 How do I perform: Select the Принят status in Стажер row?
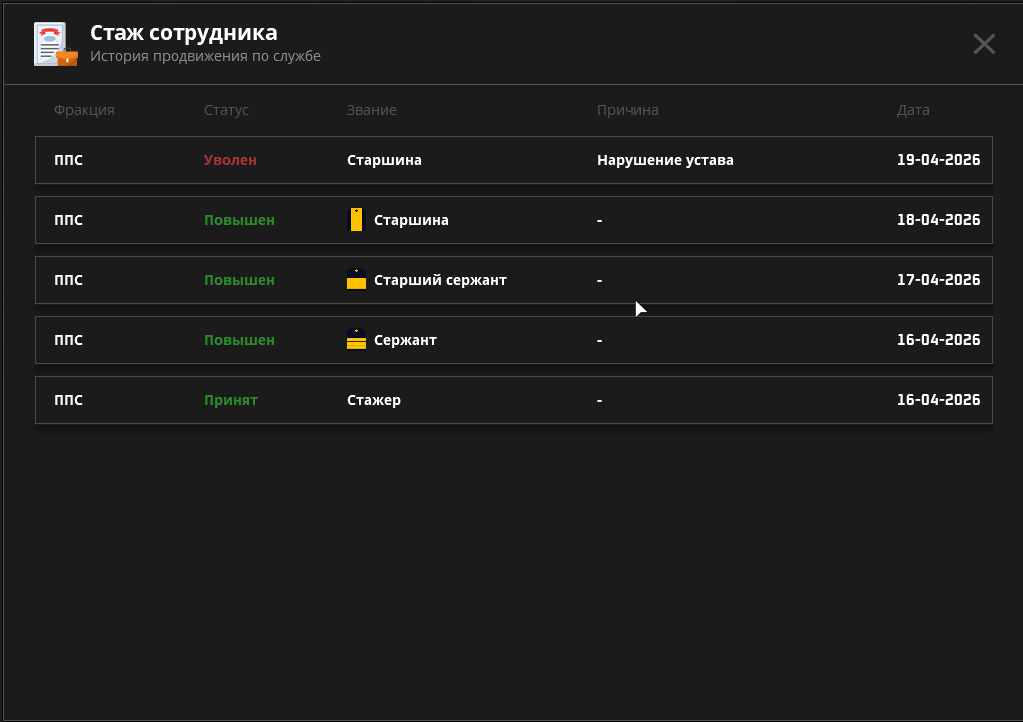230,400
